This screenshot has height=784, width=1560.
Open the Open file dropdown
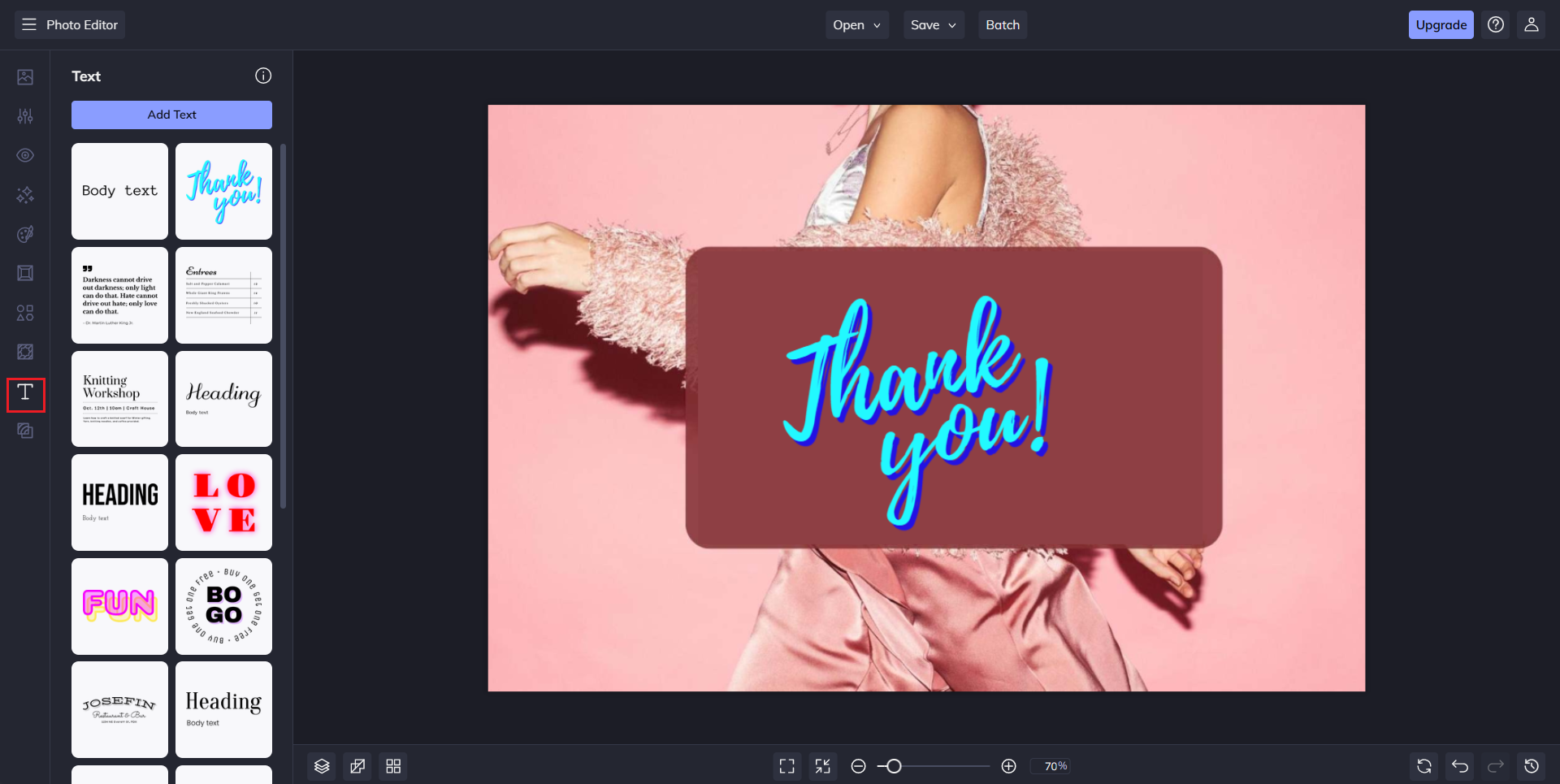856,24
